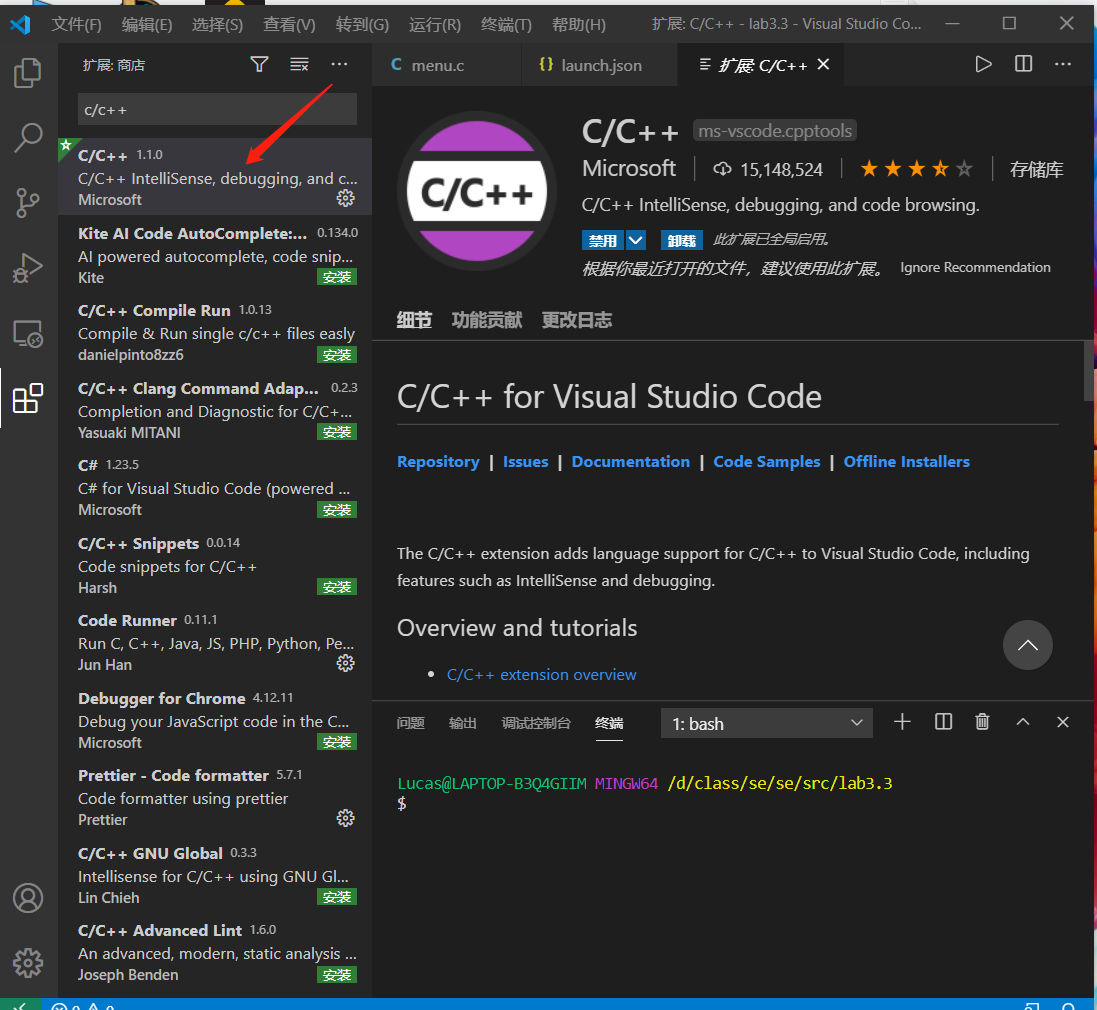Click the 禁用 (Disable) extension button
This screenshot has width=1097, height=1010.
coord(603,241)
